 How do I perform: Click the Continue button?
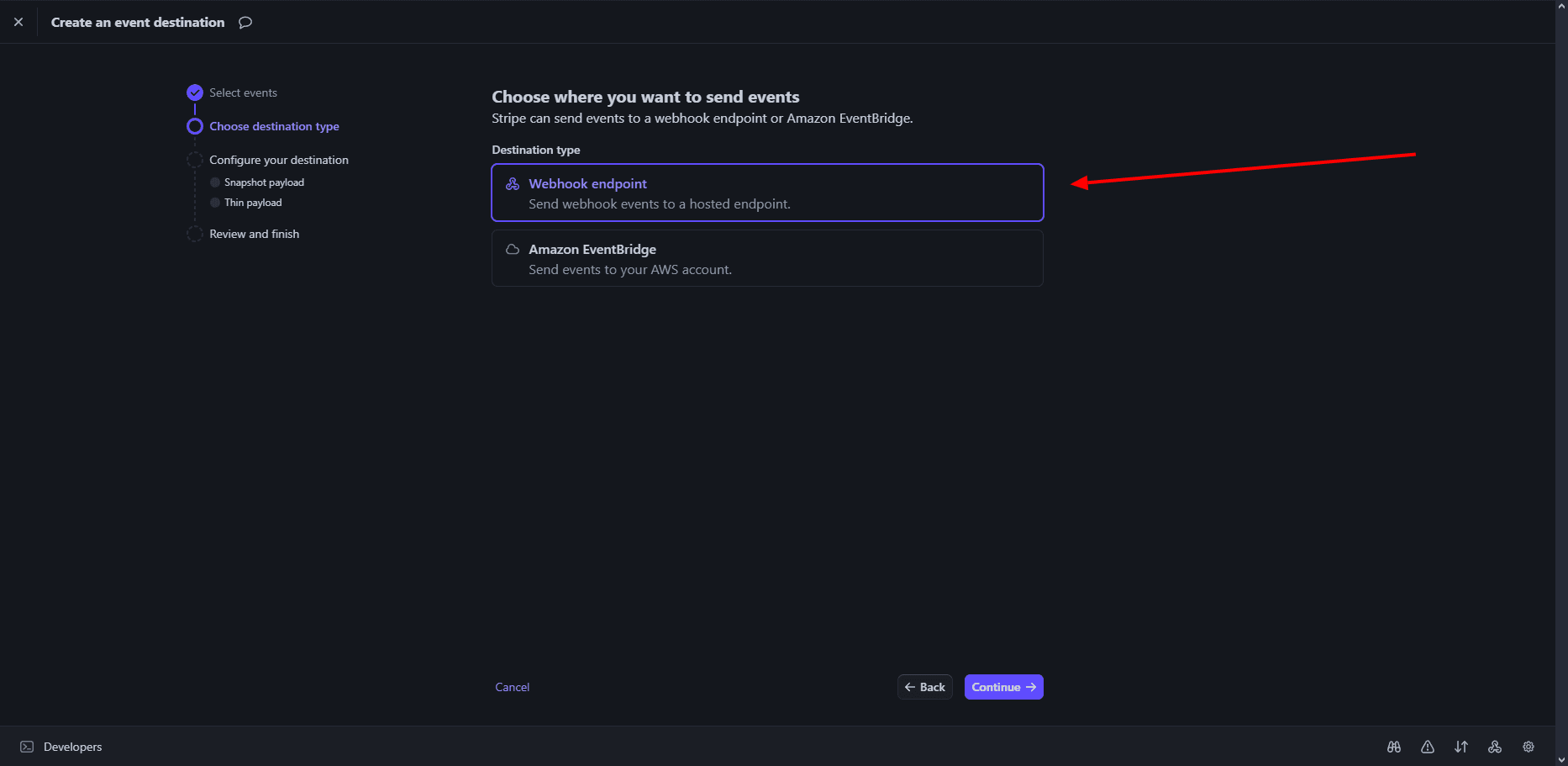pos(1003,687)
